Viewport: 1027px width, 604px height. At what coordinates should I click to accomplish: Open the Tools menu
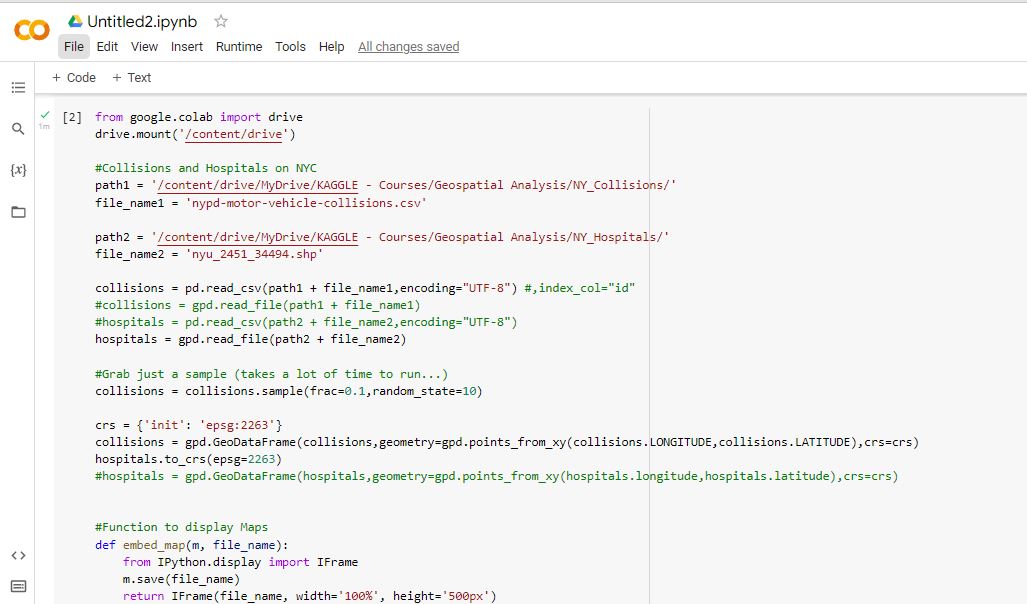(x=290, y=46)
